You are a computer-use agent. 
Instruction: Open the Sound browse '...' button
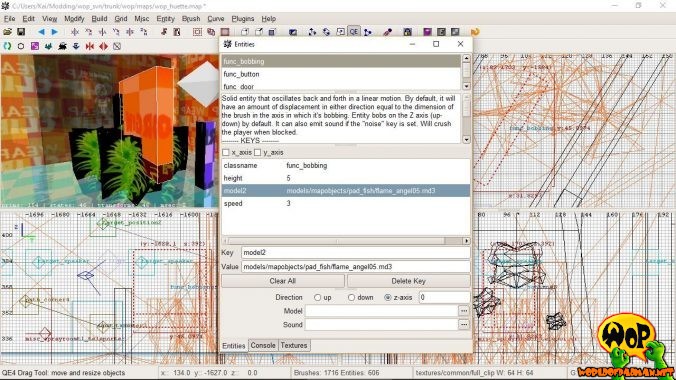click(x=464, y=324)
